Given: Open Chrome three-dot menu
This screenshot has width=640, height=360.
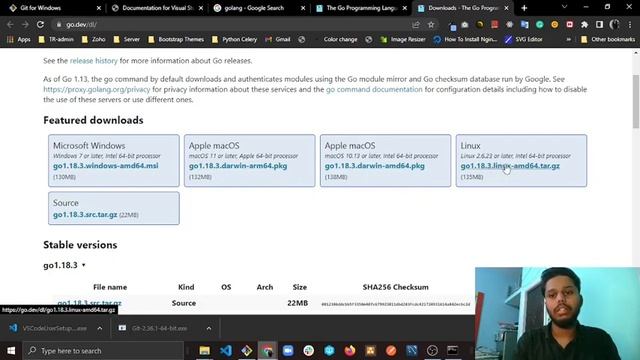Looking at the screenshot, I should coord(630,24).
